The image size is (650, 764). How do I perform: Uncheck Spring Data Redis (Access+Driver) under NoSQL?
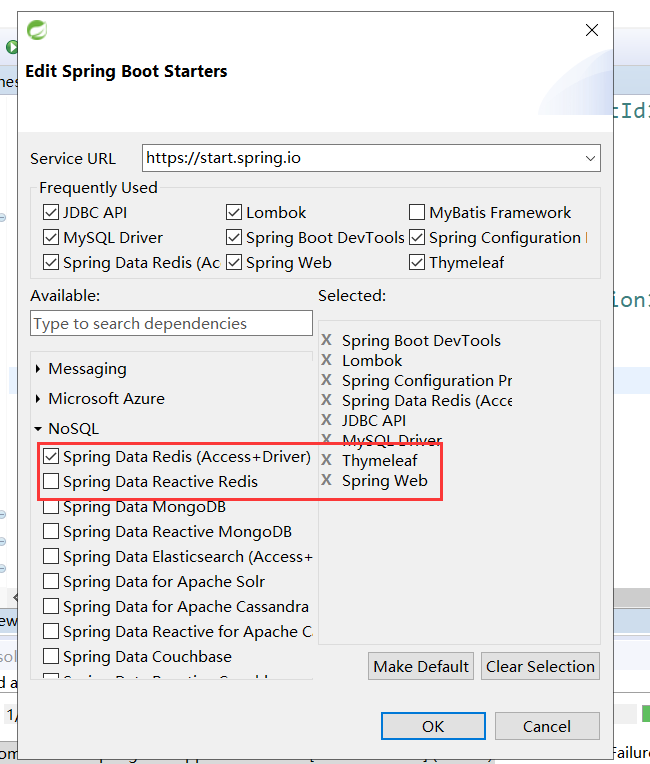pos(51,456)
